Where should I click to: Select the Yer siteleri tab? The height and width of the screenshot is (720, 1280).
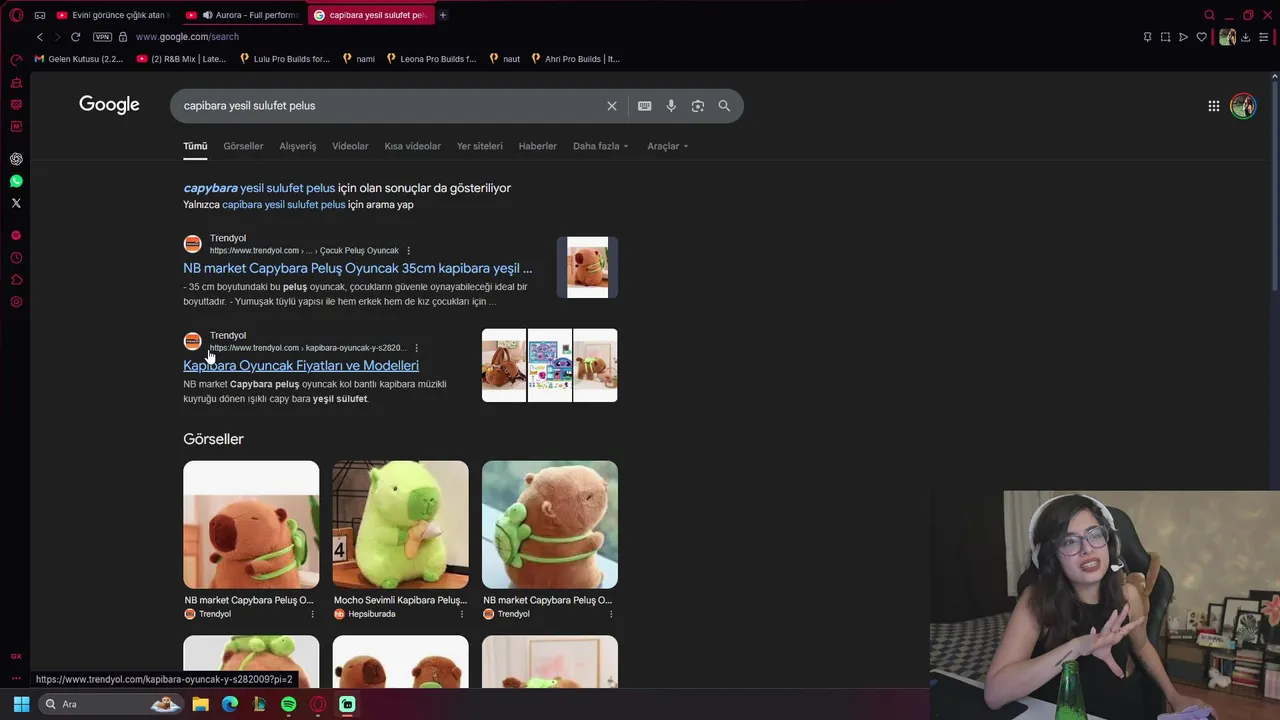point(480,146)
